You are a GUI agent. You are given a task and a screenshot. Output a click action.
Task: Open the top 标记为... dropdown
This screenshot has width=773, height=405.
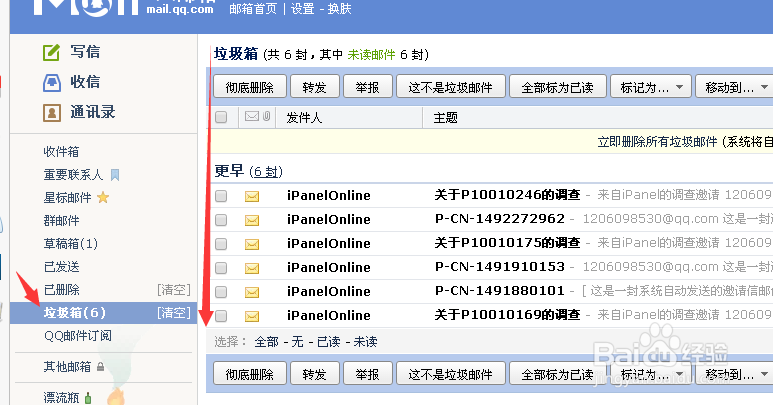point(651,87)
